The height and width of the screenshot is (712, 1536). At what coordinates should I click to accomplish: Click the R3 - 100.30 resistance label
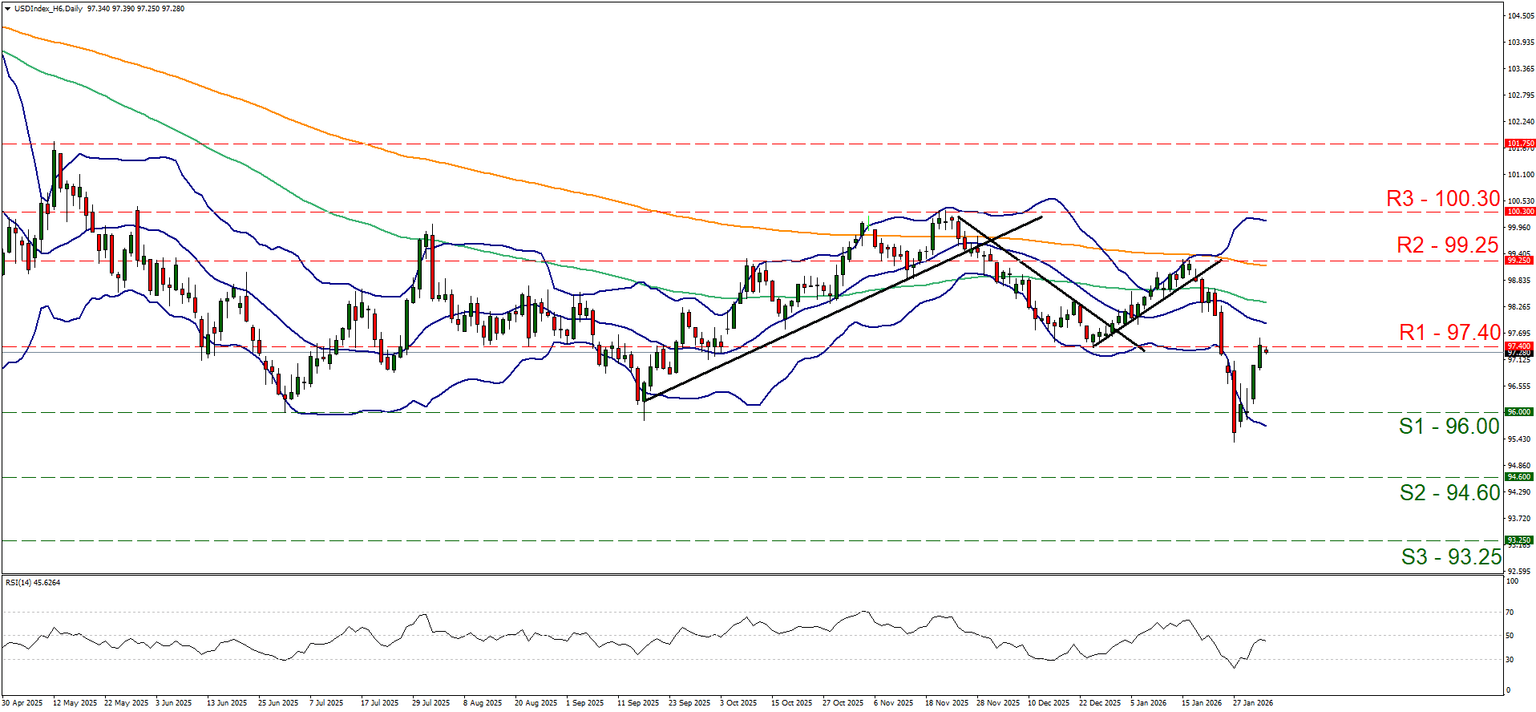pos(1442,198)
